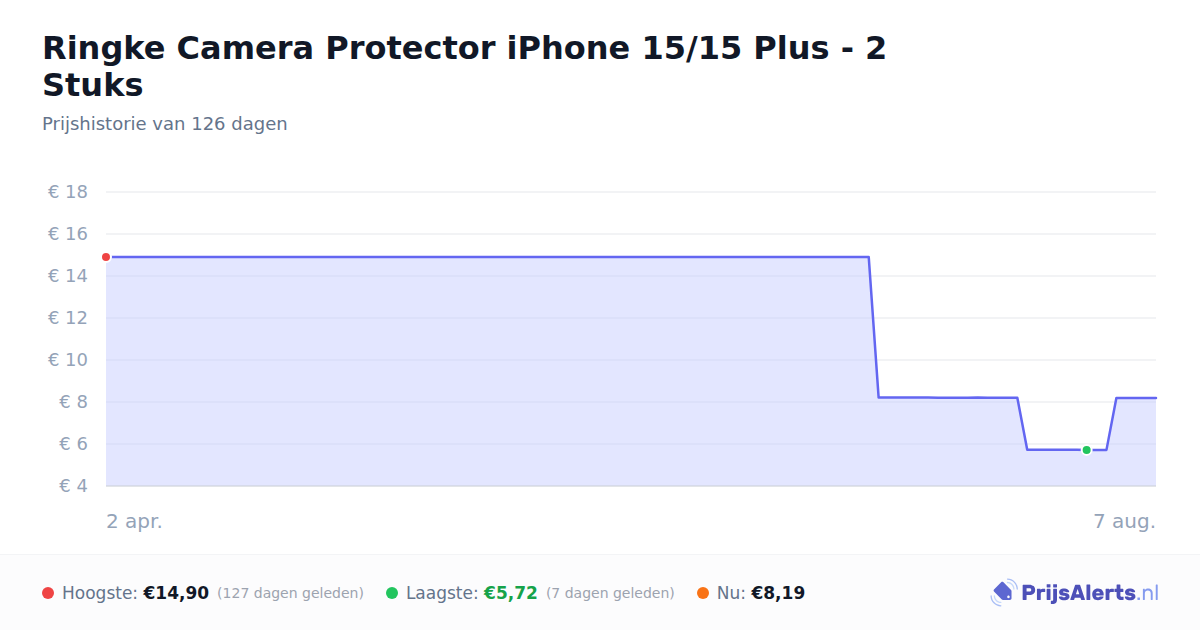Click the highest price value €14,90
1200x630 pixels.
176,593
